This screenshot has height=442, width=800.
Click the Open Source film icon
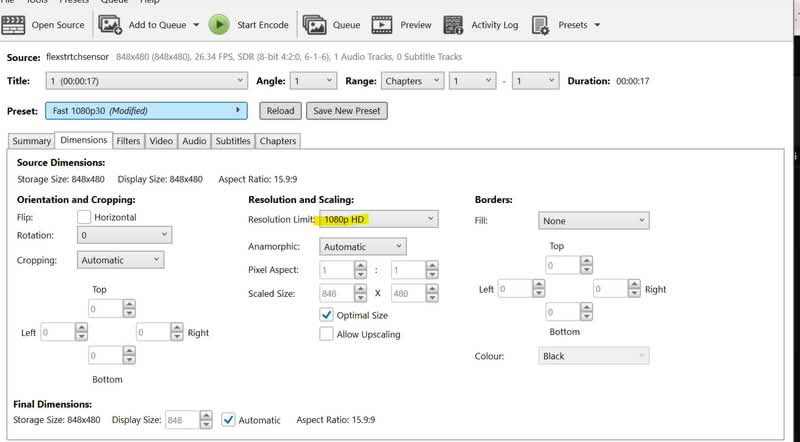click(x=16, y=24)
